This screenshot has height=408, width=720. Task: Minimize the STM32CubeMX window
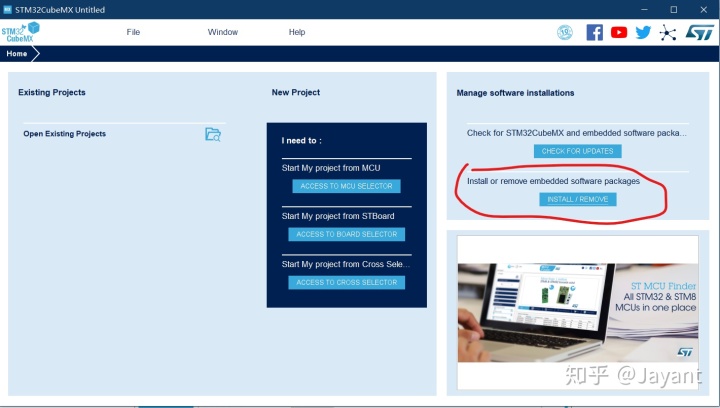coord(644,9)
